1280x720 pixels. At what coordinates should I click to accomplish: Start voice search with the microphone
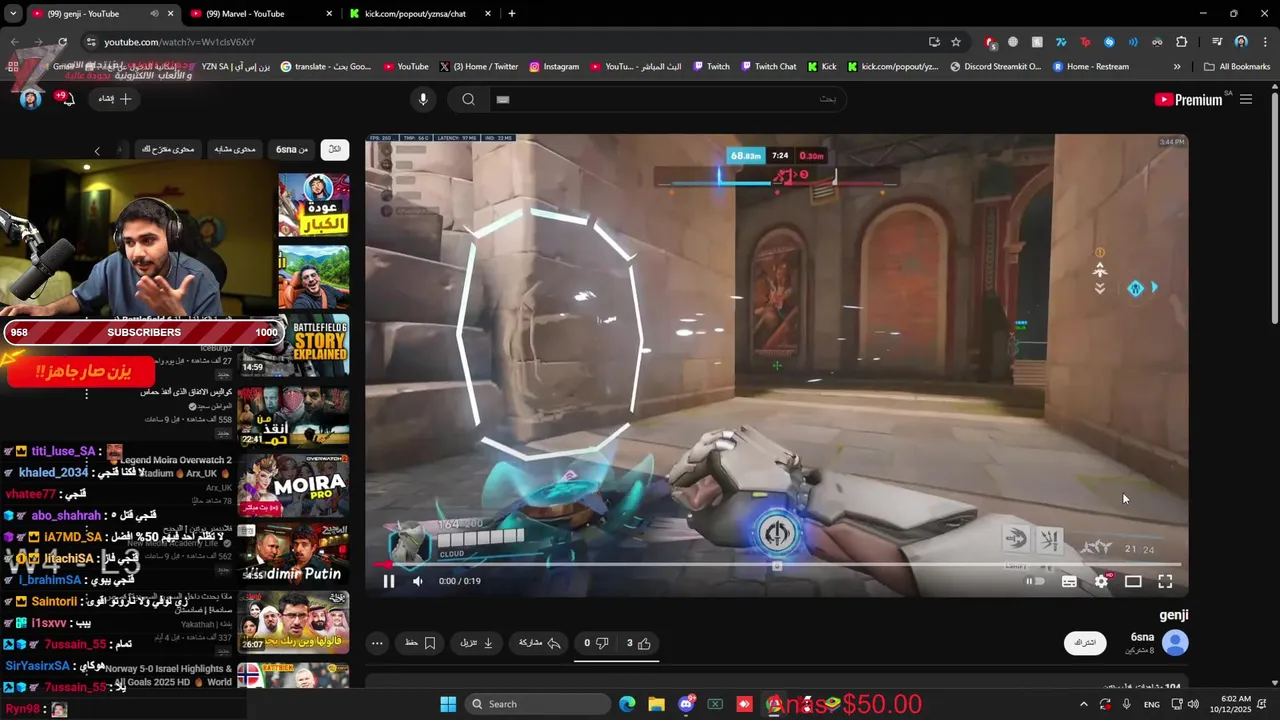(423, 99)
